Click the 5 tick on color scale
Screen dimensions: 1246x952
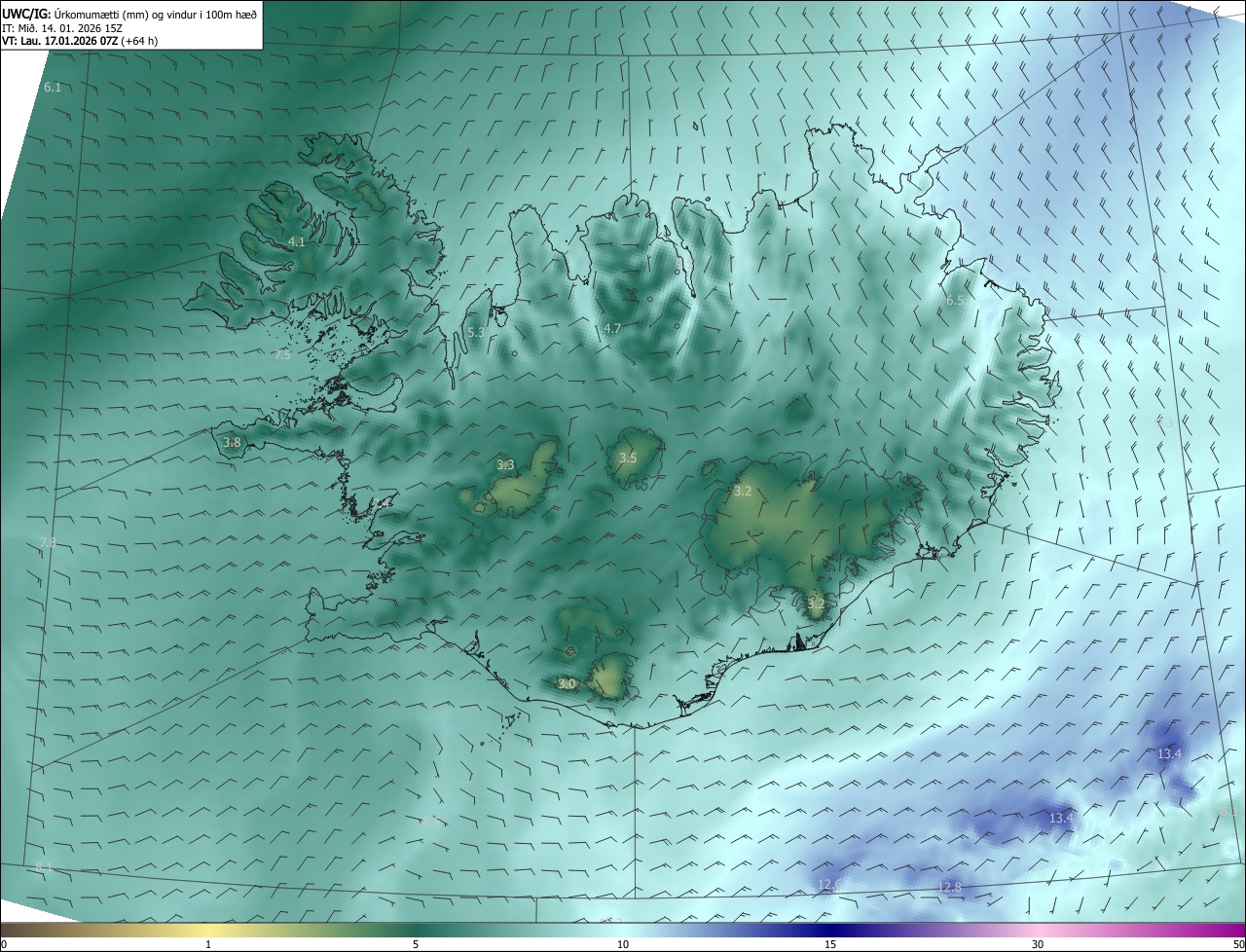point(416,944)
